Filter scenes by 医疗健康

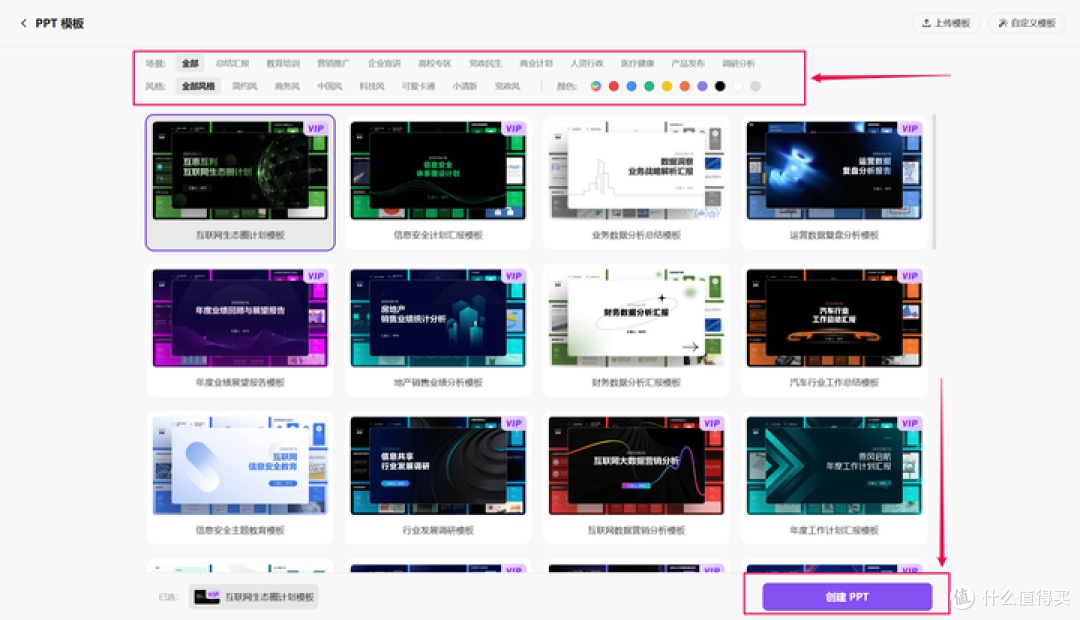(637, 63)
